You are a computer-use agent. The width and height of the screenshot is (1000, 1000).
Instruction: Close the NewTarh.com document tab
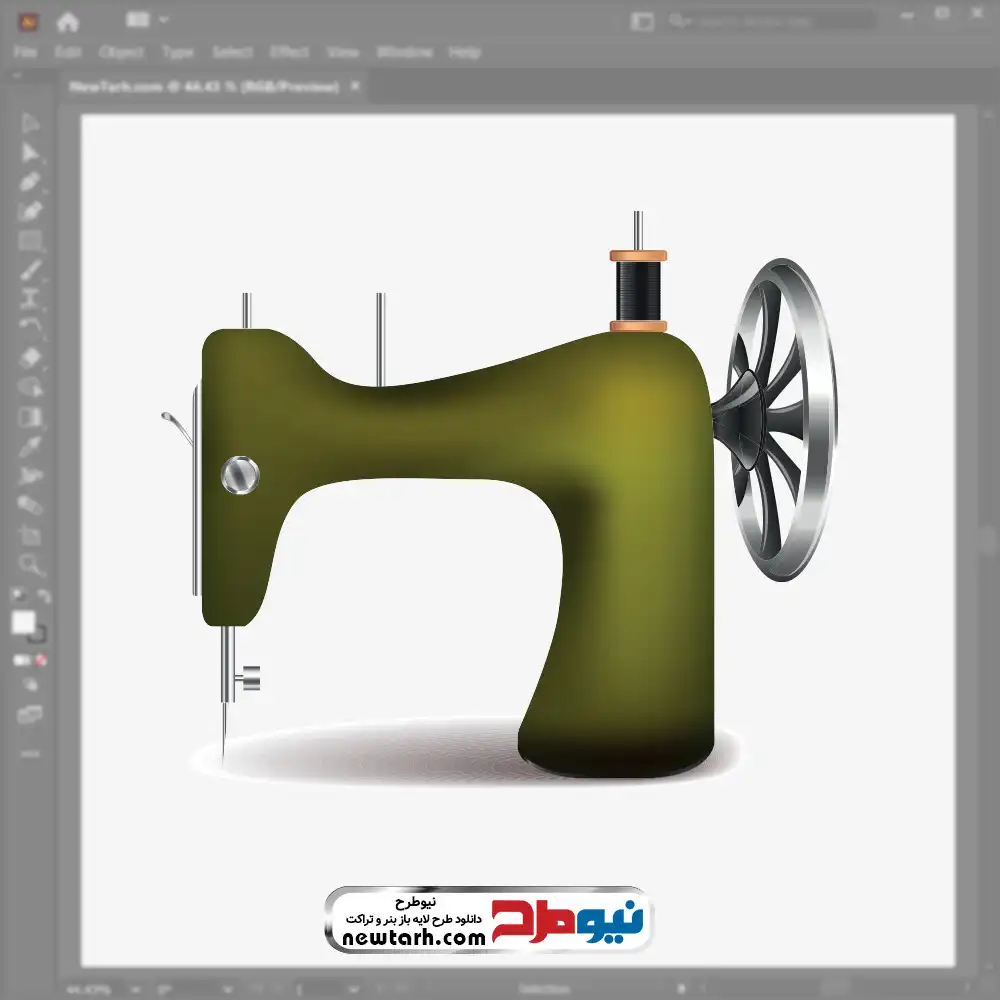355,86
